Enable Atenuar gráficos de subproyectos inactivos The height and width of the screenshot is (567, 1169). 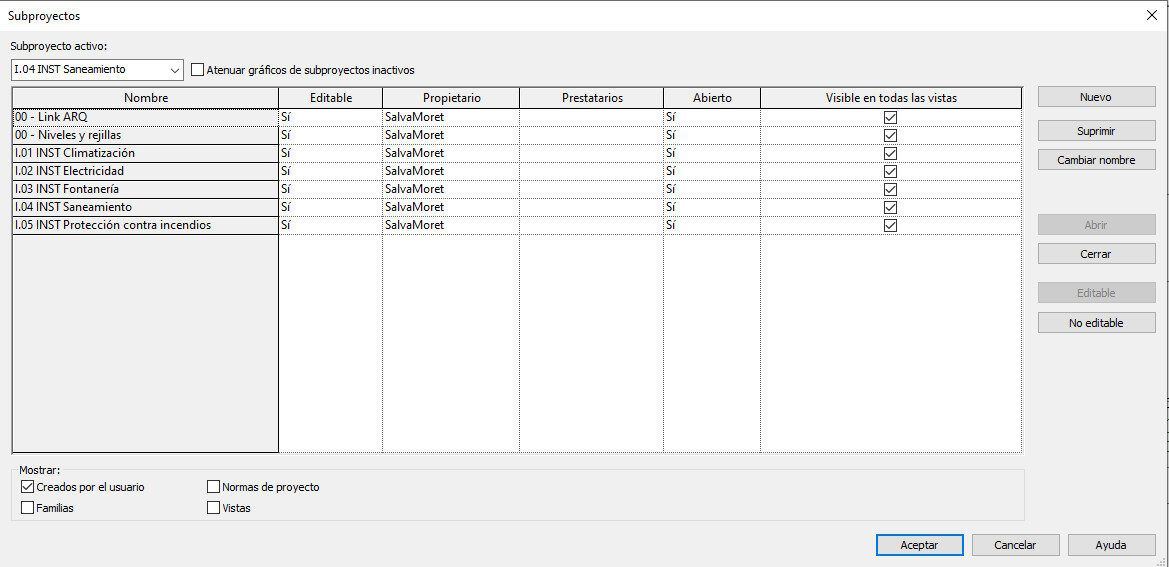click(197, 70)
